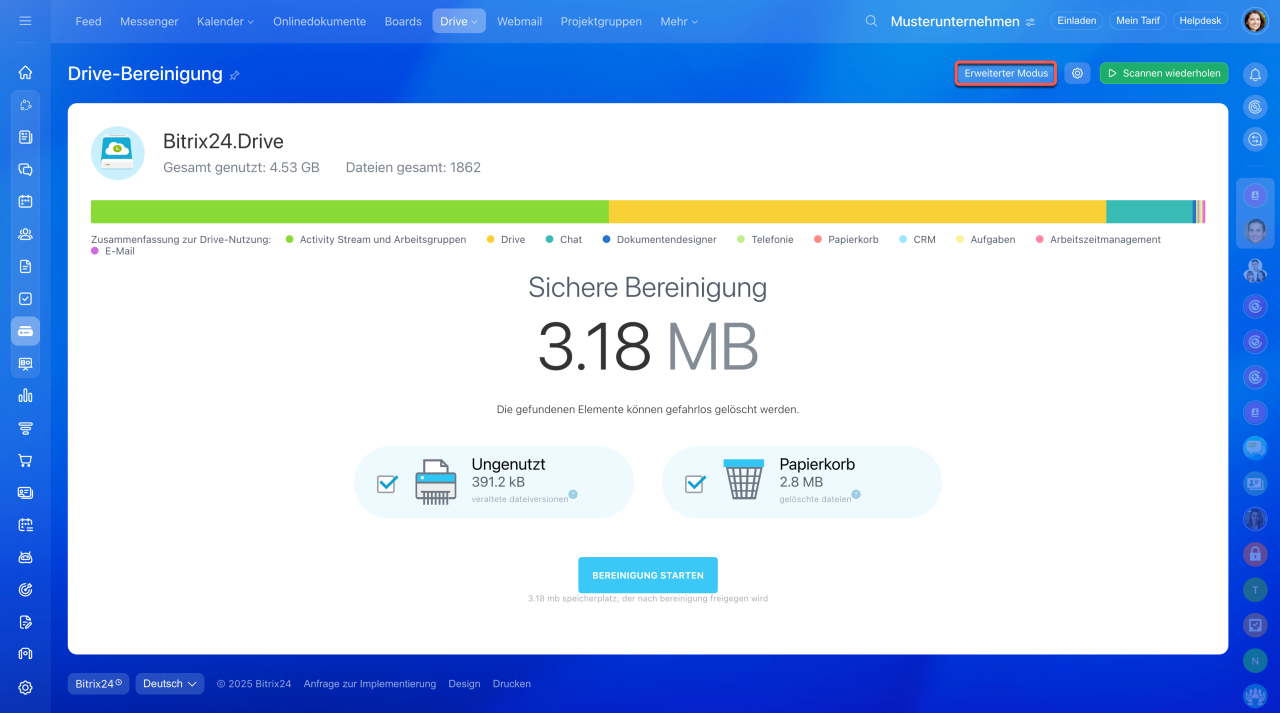Open the lock icon in the right panel
This screenshot has width=1280, height=713.
click(x=1255, y=553)
